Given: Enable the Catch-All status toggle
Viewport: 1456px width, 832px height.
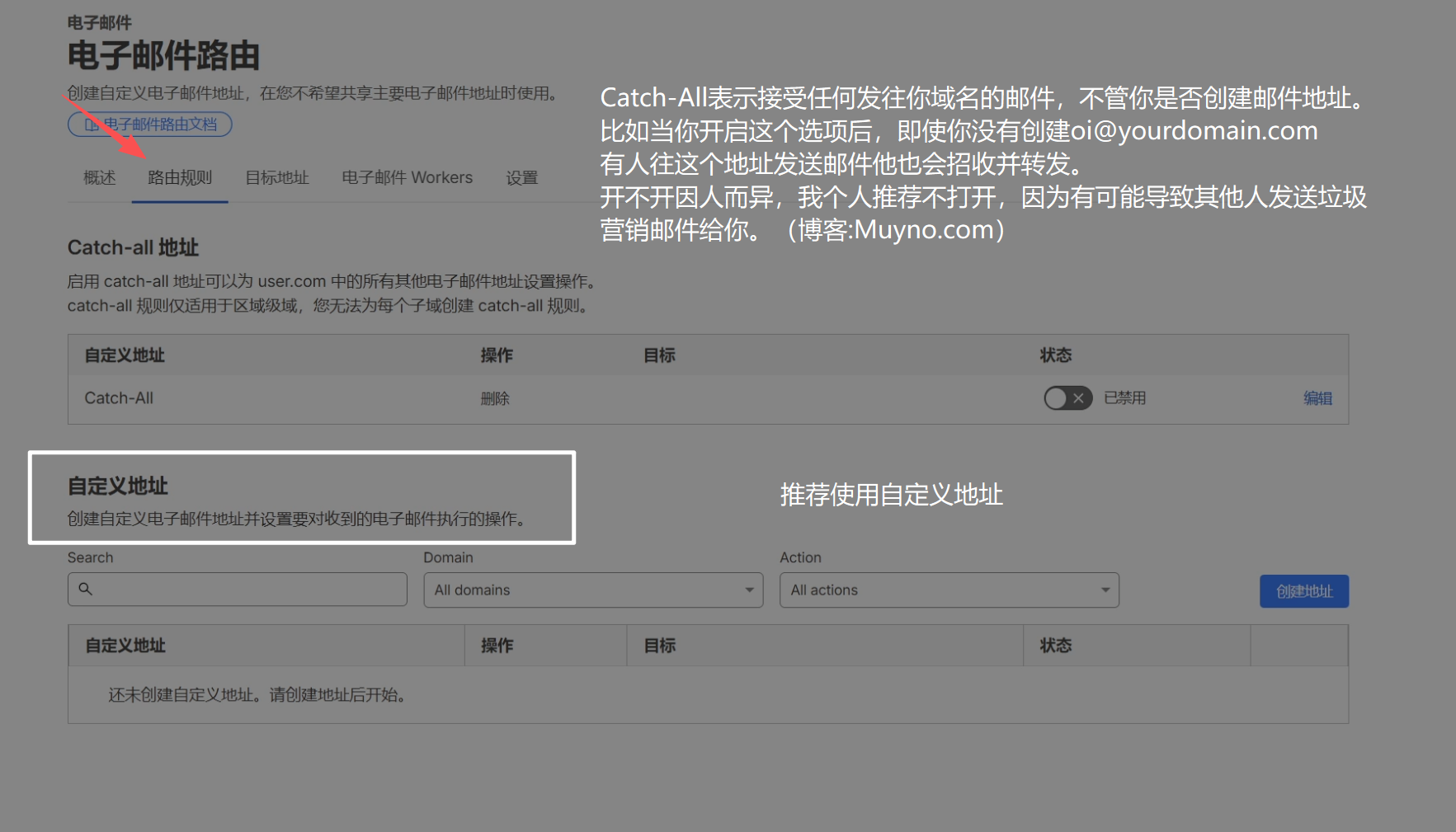Looking at the screenshot, I should coord(1067,398).
